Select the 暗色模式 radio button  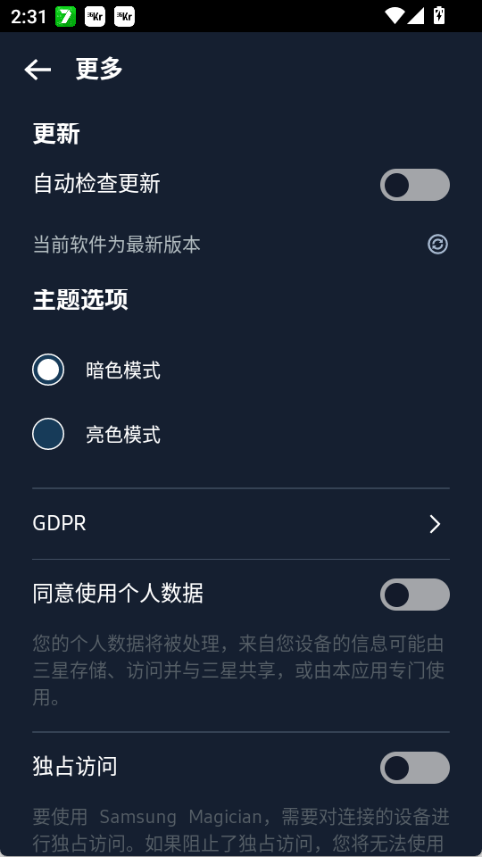coord(48,370)
